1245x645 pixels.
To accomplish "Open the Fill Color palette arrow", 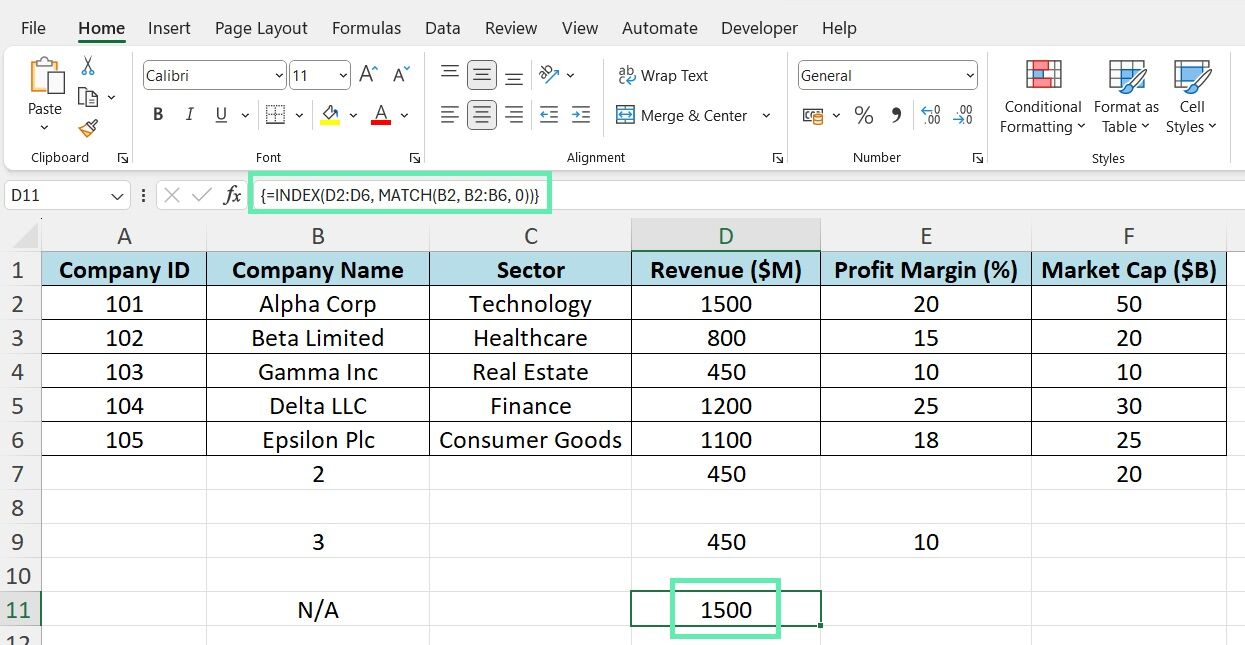I will pos(353,116).
